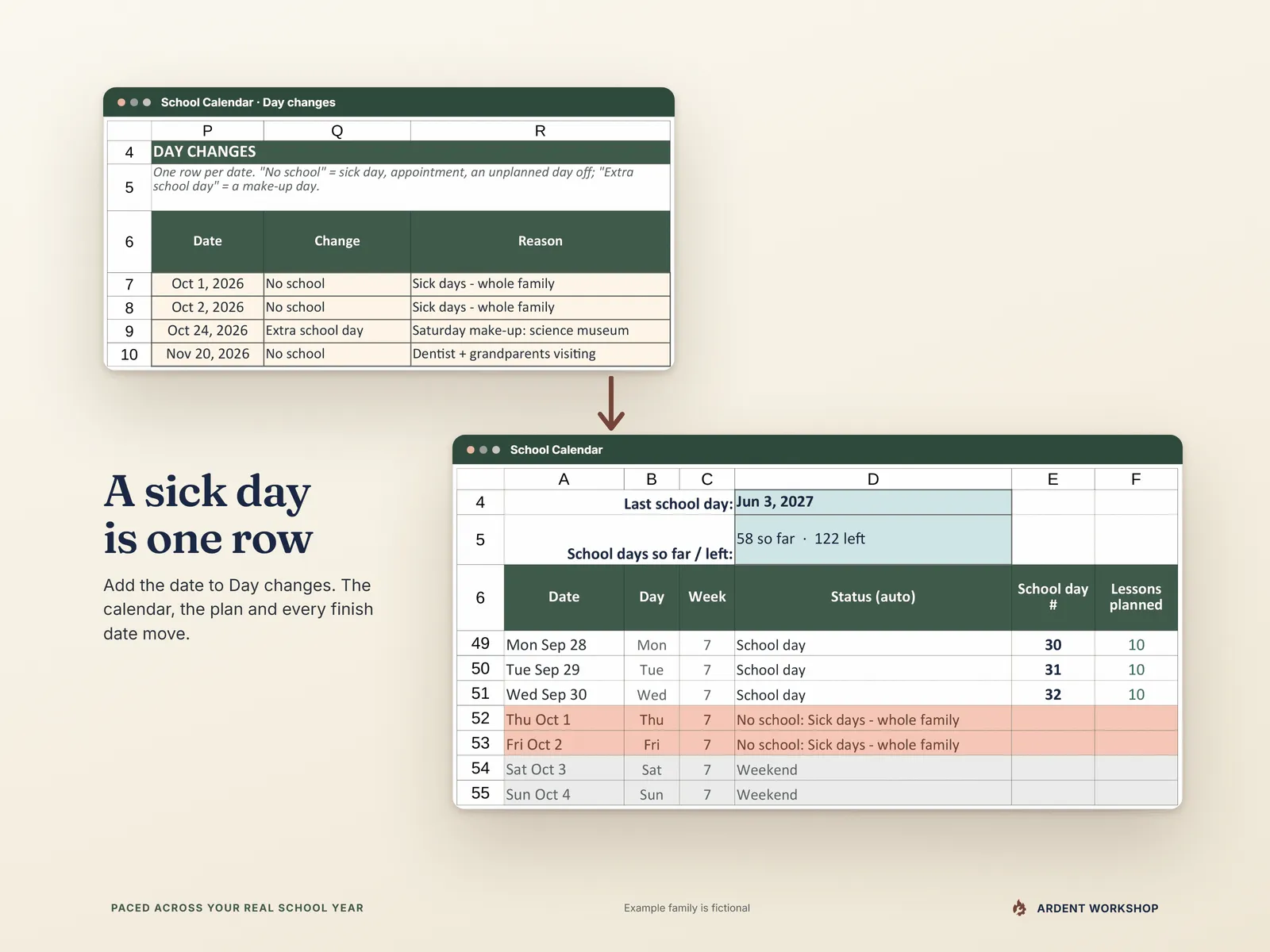Click the Reason column header cell
The image size is (1270, 952).
(x=541, y=241)
